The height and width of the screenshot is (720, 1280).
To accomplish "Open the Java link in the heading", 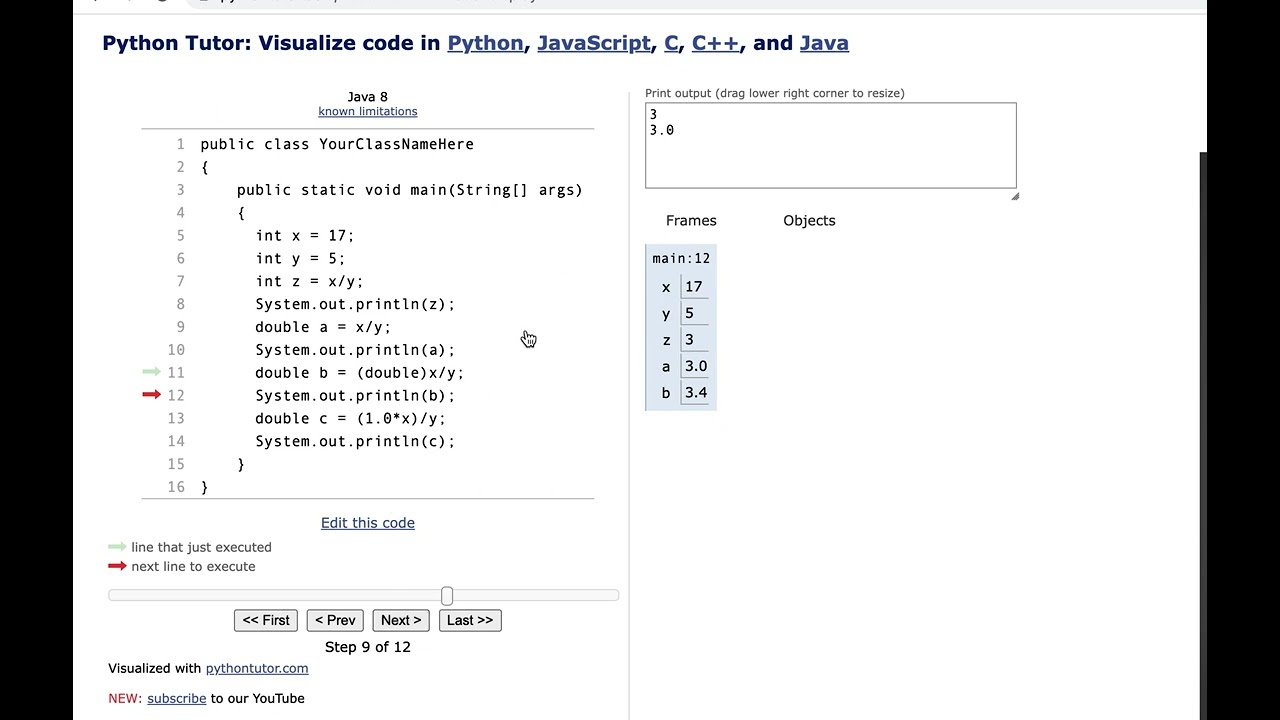I will pyautogui.click(x=824, y=43).
